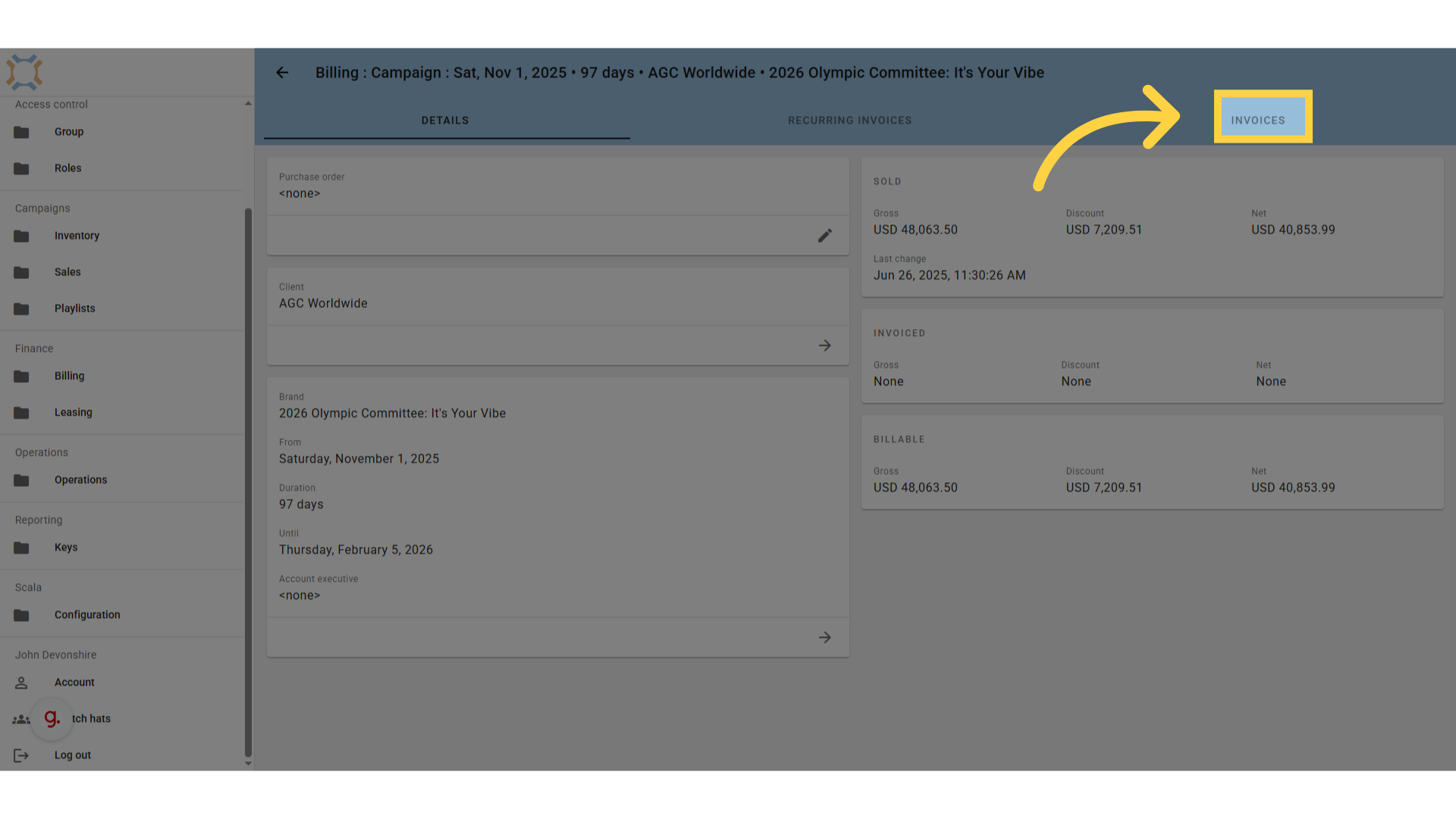Click the back arrow in the header
The image size is (1456, 819).
(x=282, y=73)
